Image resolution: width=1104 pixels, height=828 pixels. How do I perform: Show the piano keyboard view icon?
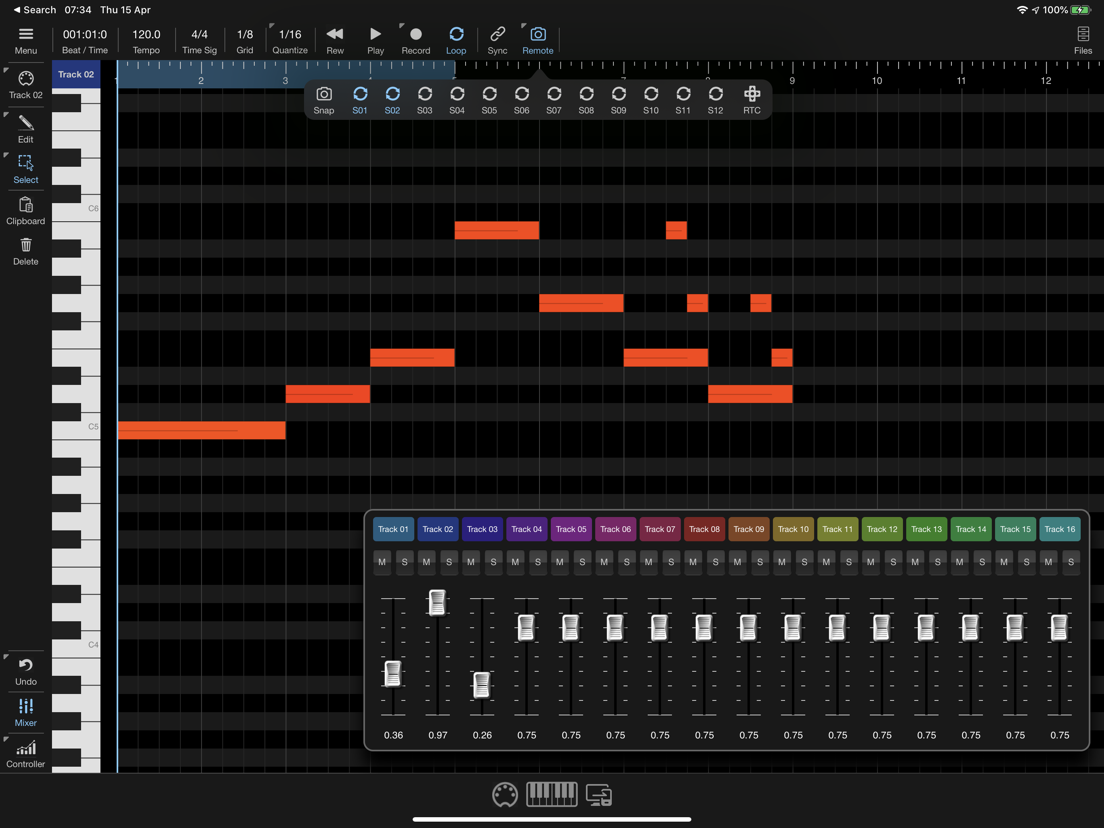click(552, 794)
